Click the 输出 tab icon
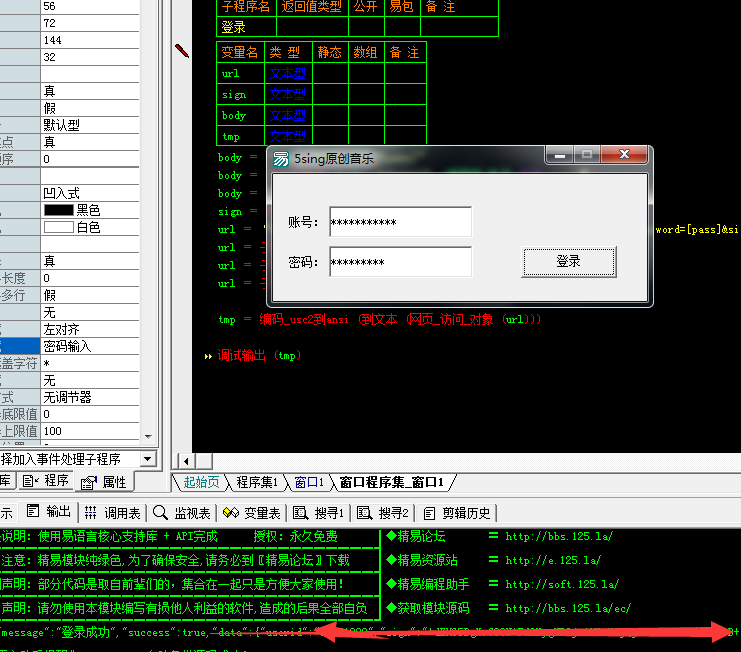This screenshot has width=741, height=652. (33, 511)
